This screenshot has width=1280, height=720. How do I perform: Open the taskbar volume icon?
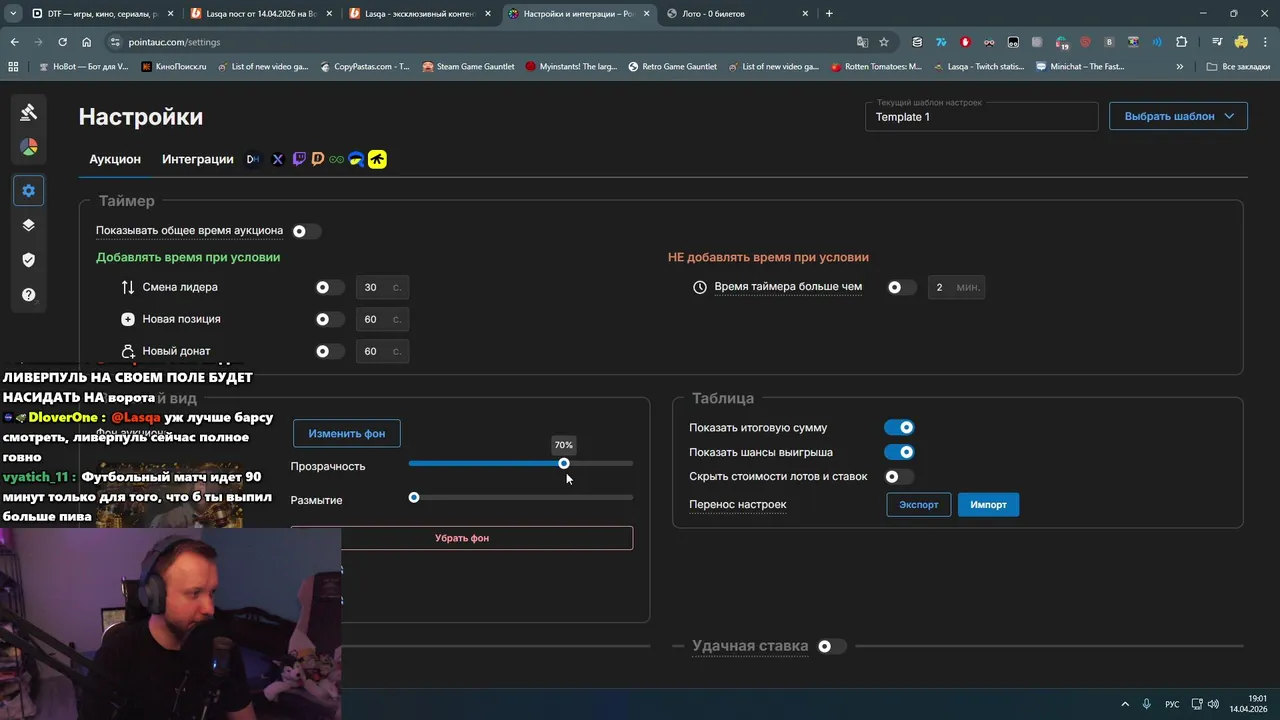pos(1214,704)
